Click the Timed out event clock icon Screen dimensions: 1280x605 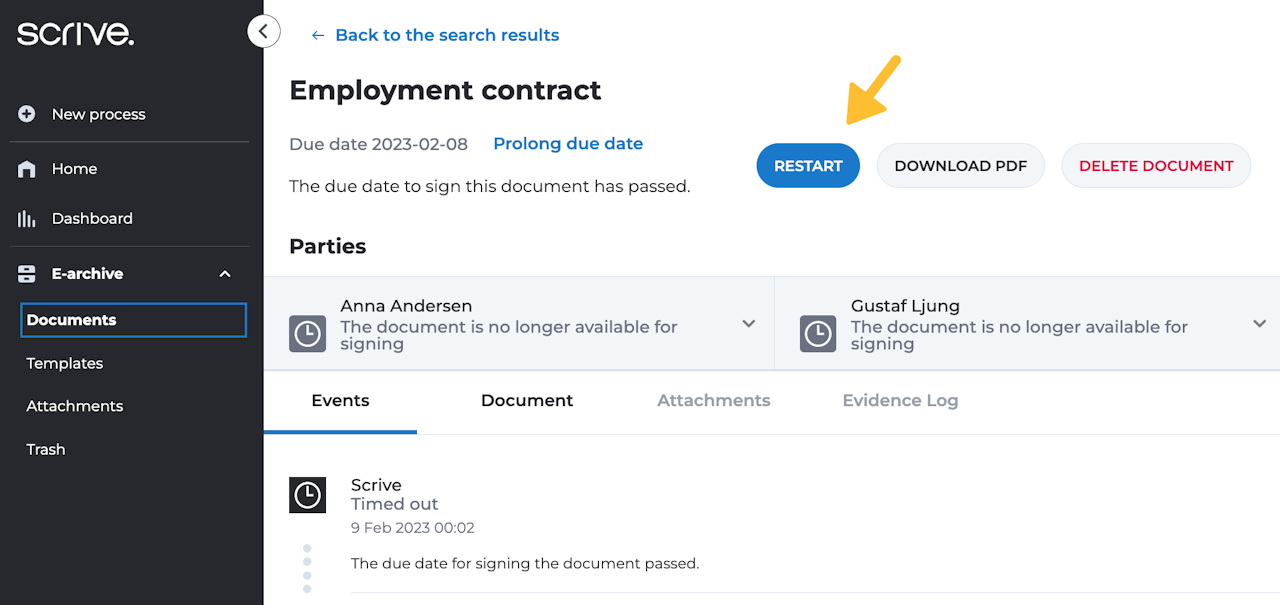point(307,495)
